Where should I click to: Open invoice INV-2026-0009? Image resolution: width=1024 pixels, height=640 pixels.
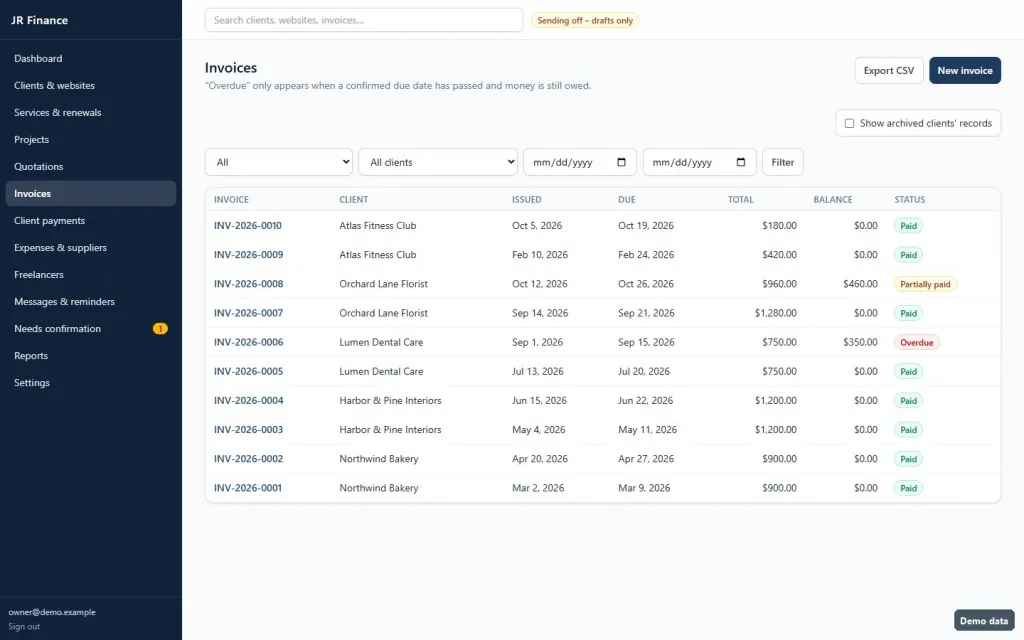coord(248,255)
